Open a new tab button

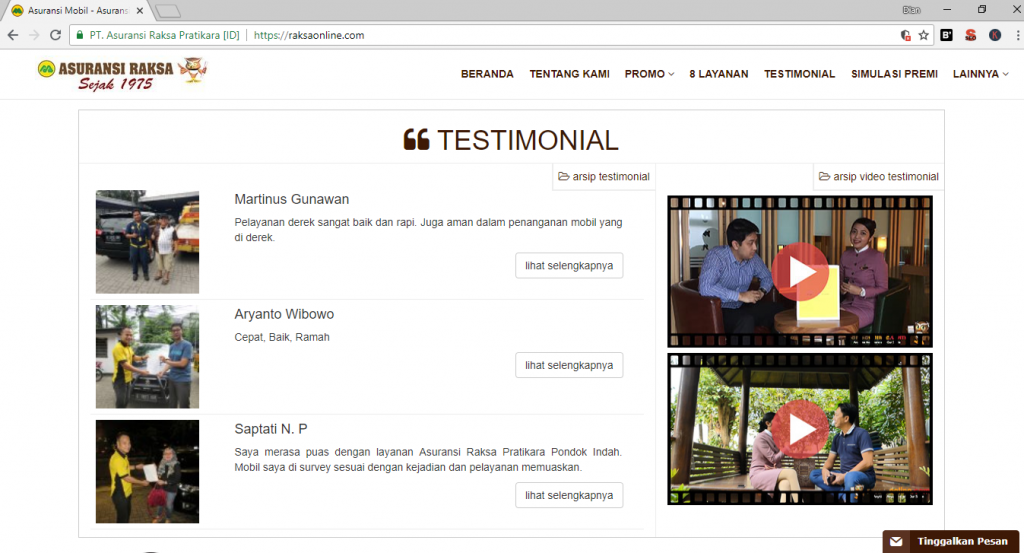click(168, 11)
